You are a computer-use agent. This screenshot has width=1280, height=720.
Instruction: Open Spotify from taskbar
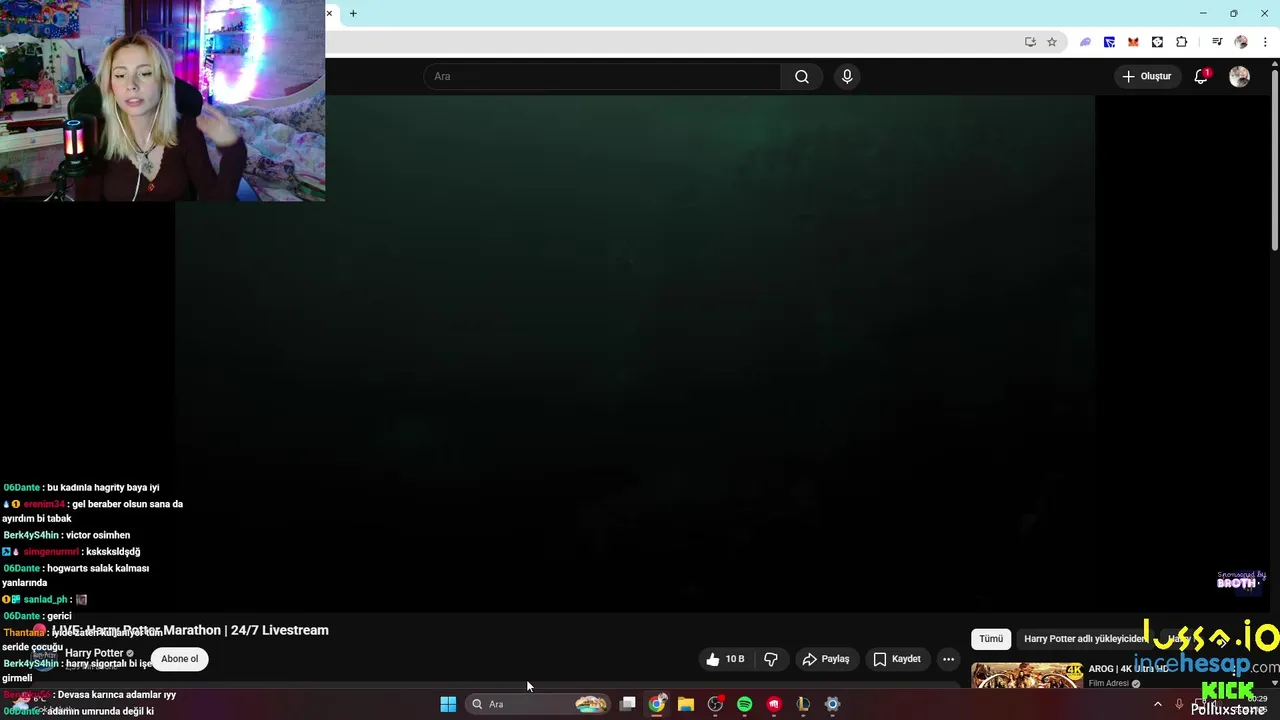coord(744,704)
